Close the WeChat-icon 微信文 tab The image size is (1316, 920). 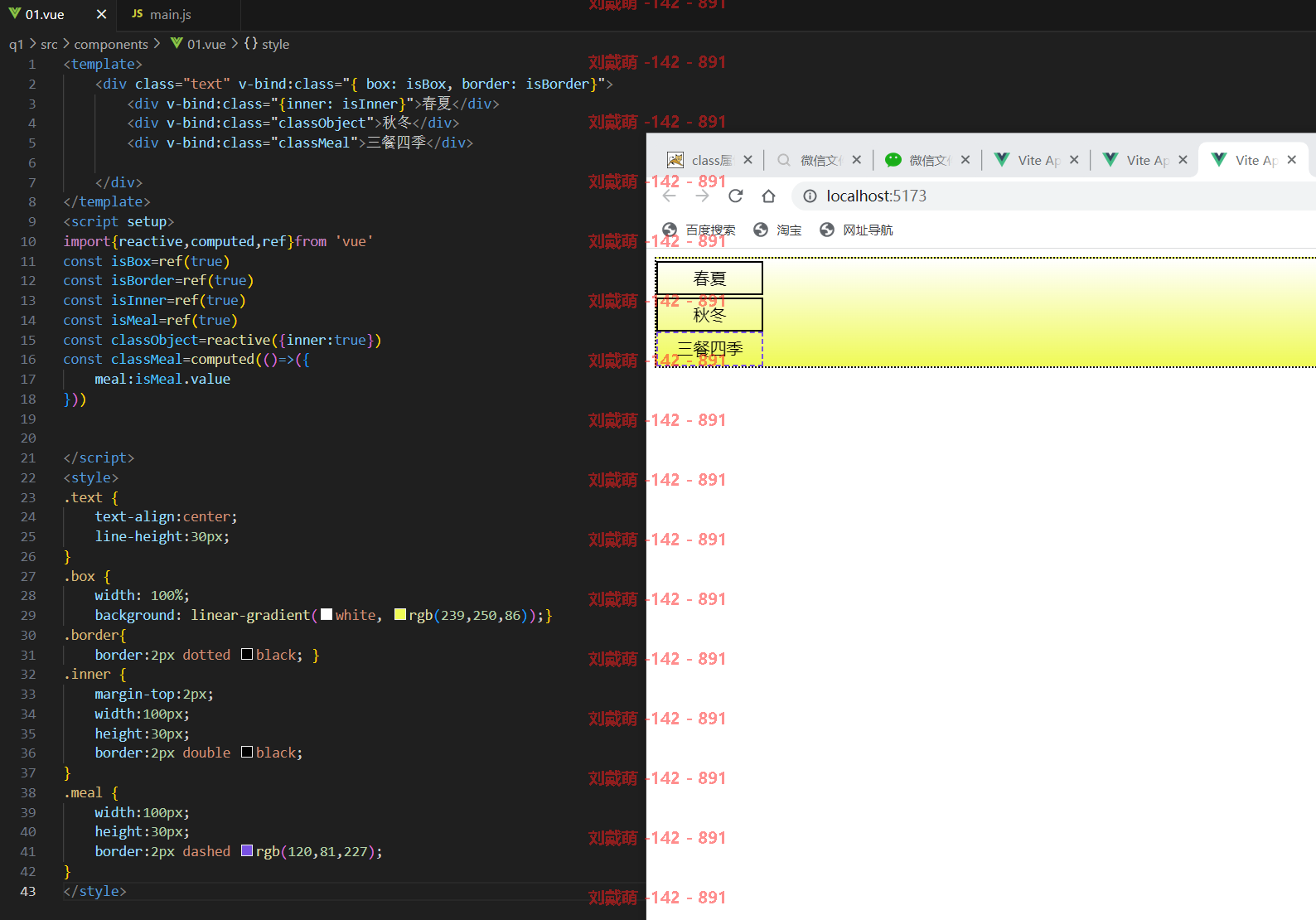click(965, 160)
